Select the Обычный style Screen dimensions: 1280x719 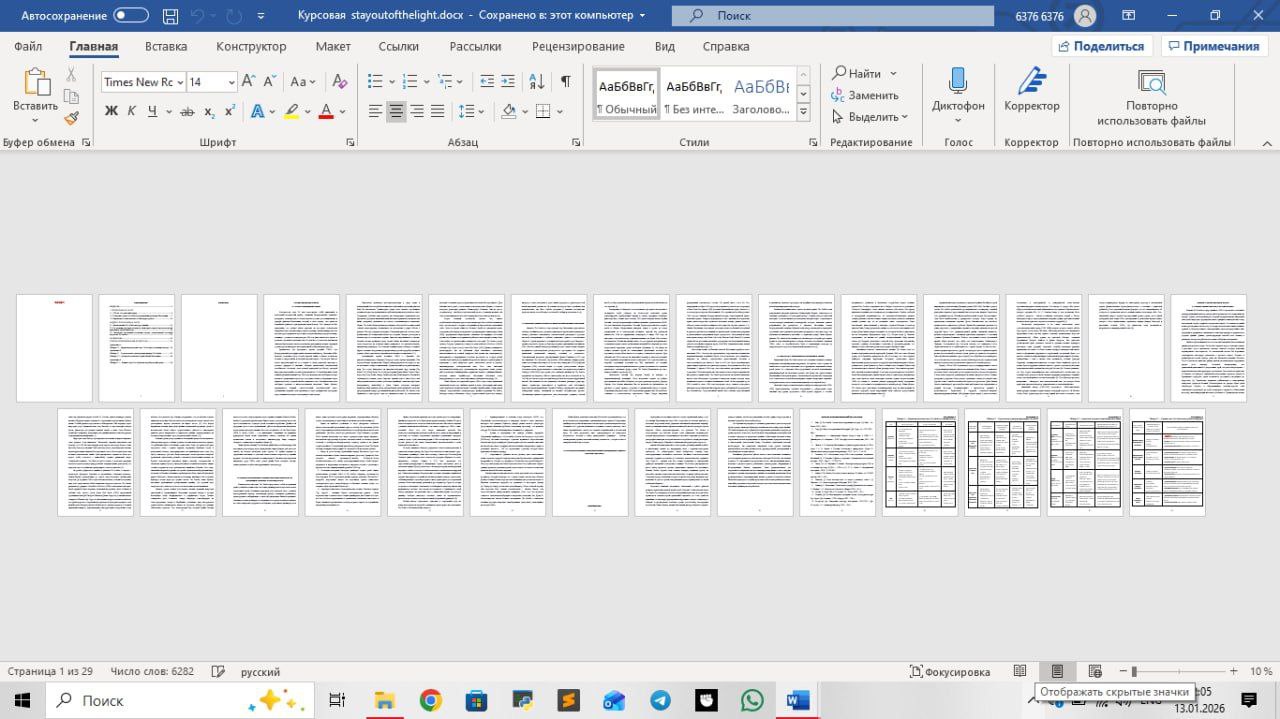point(627,95)
